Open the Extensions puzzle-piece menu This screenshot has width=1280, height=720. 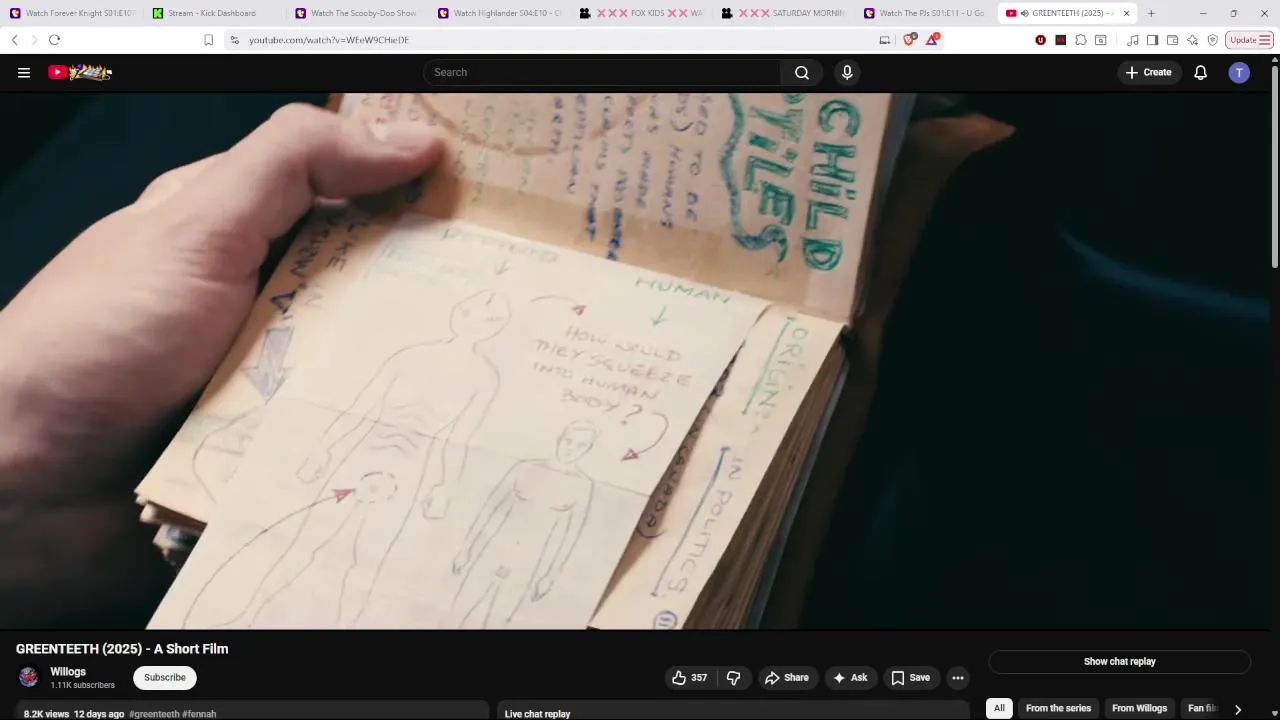pyautogui.click(x=1081, y=40)
